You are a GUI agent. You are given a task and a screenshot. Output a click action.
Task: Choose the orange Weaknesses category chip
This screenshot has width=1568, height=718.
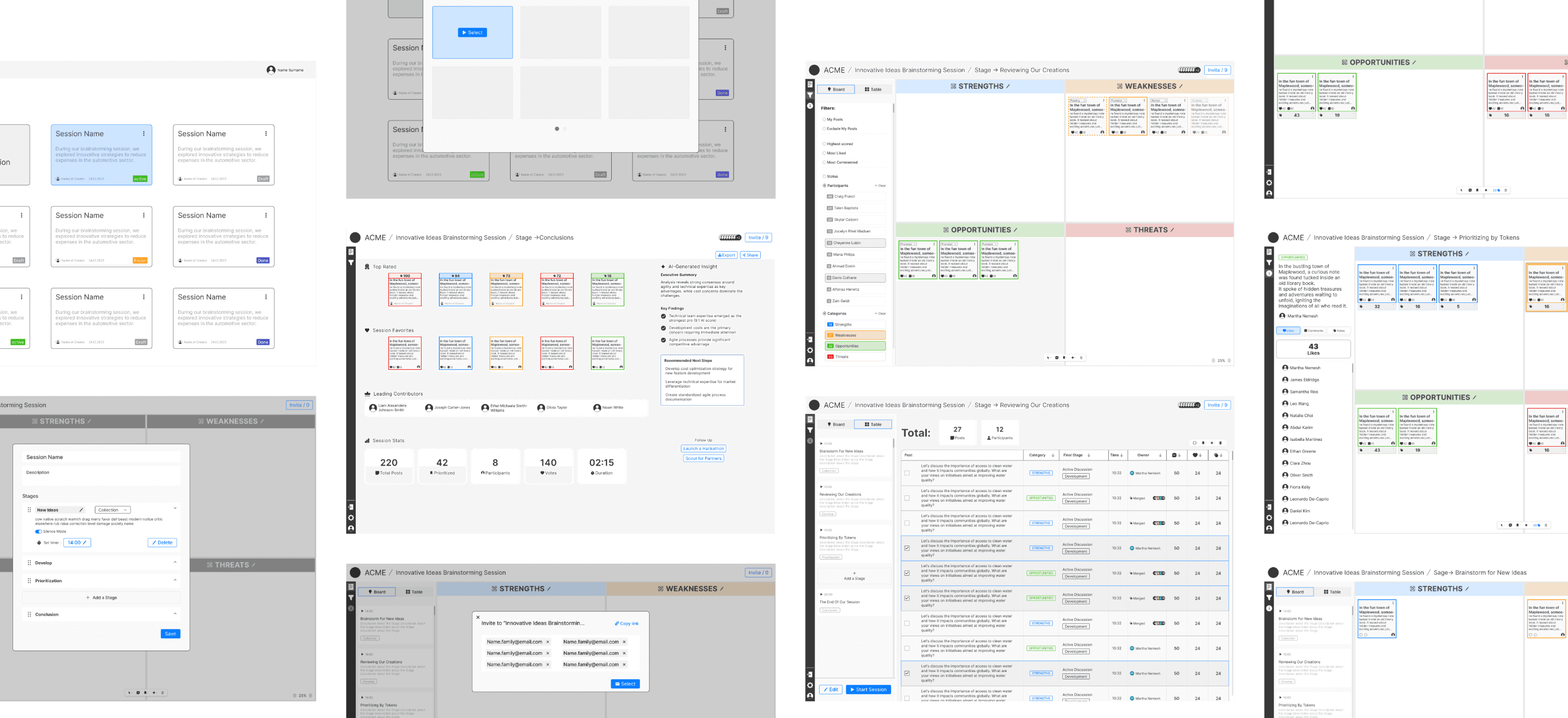(x=855, y=335)
